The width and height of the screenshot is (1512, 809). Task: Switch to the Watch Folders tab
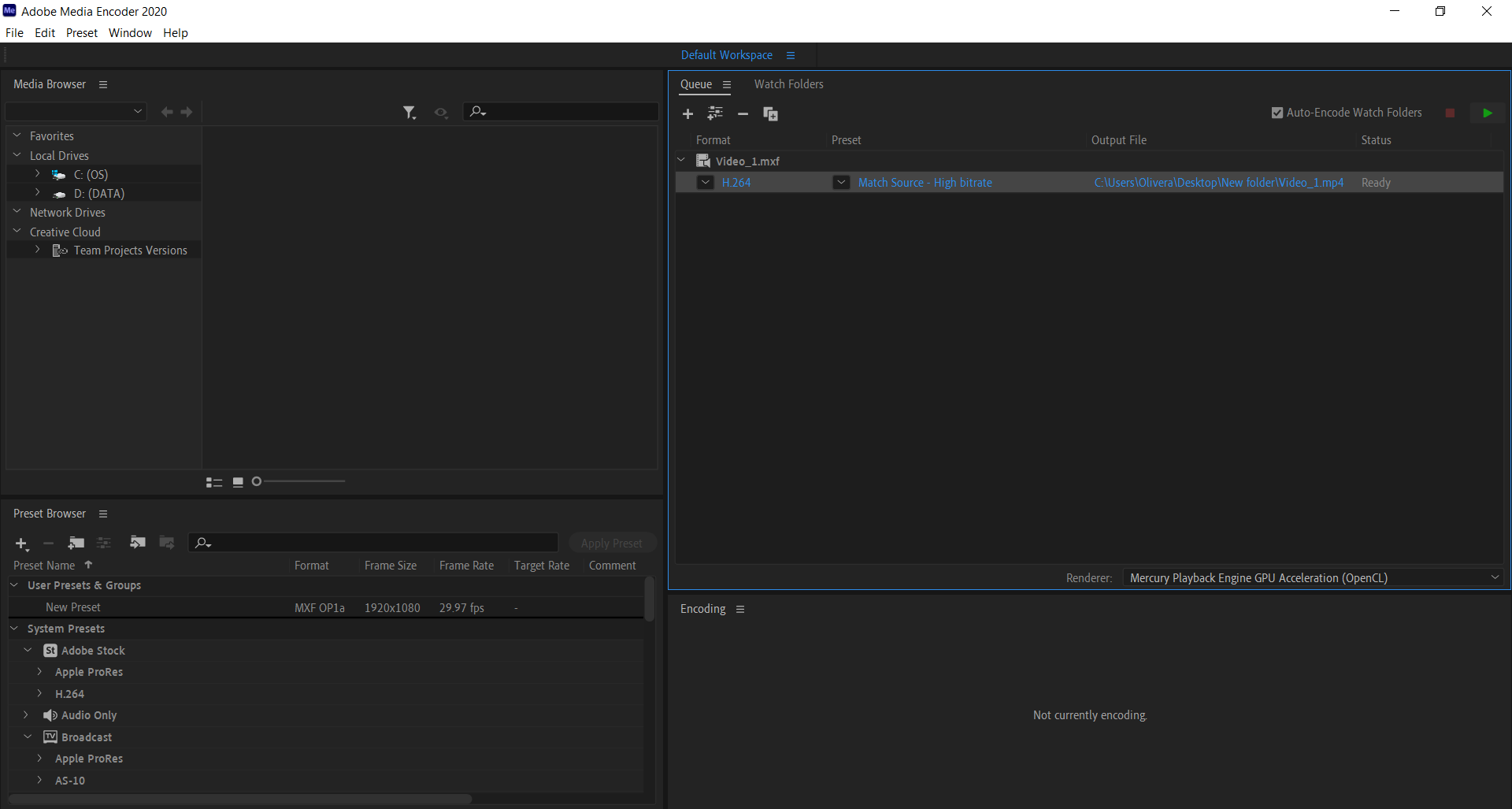coord(788,84)
